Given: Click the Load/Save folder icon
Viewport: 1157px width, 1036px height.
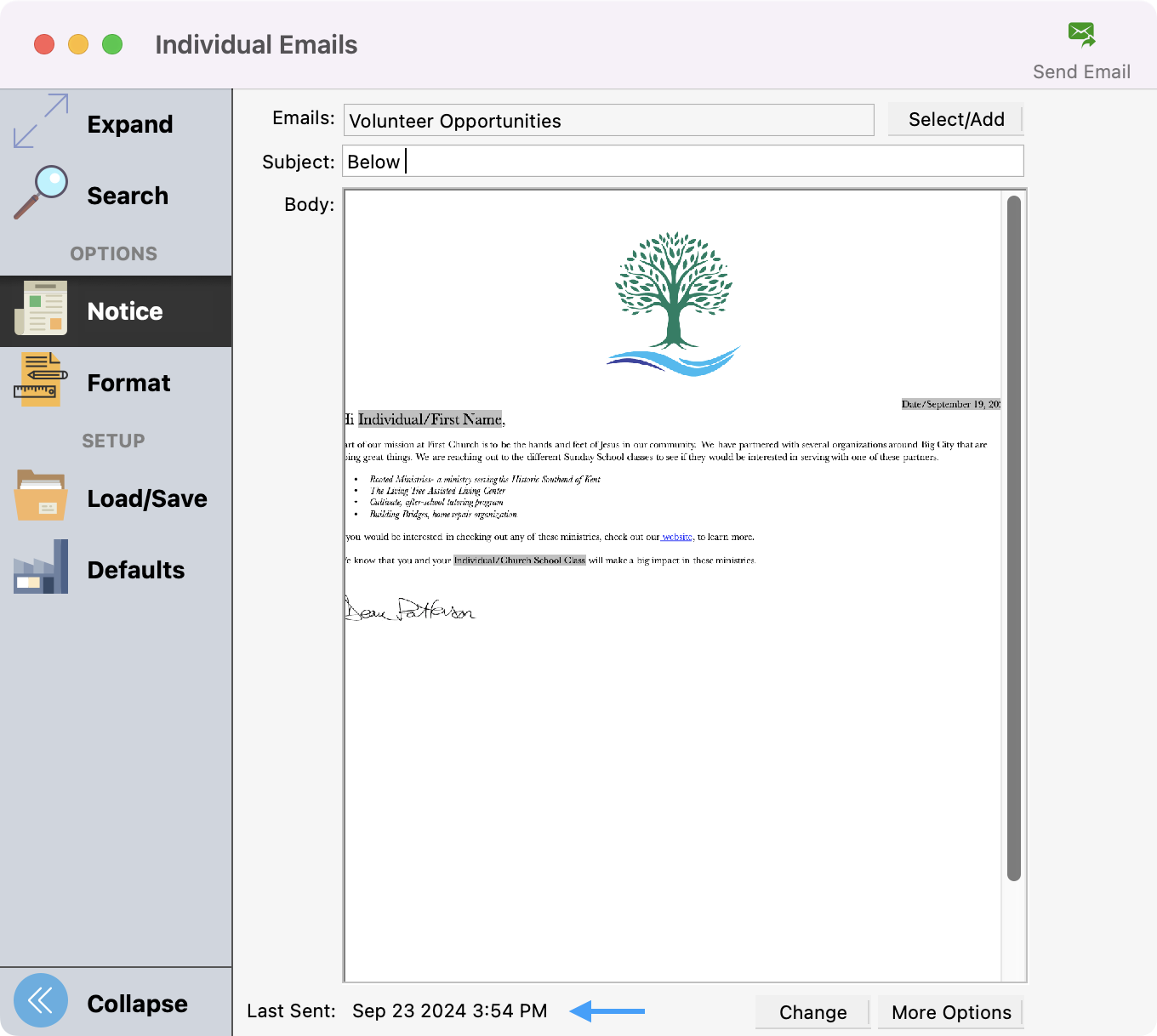Looking at the screenshot, I should tap(41, 496).
